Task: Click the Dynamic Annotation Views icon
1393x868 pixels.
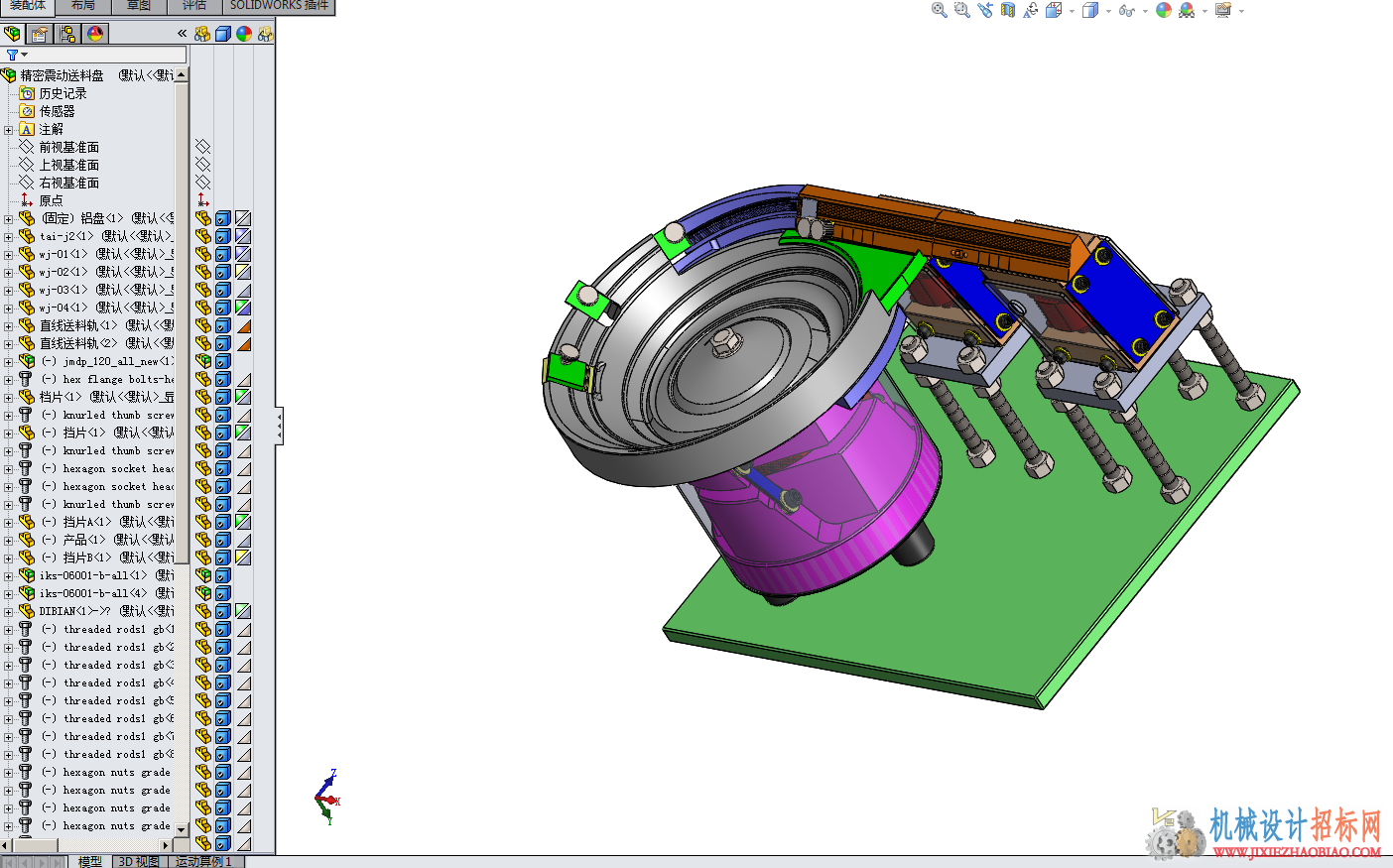Action: (x=1031, y=10)
